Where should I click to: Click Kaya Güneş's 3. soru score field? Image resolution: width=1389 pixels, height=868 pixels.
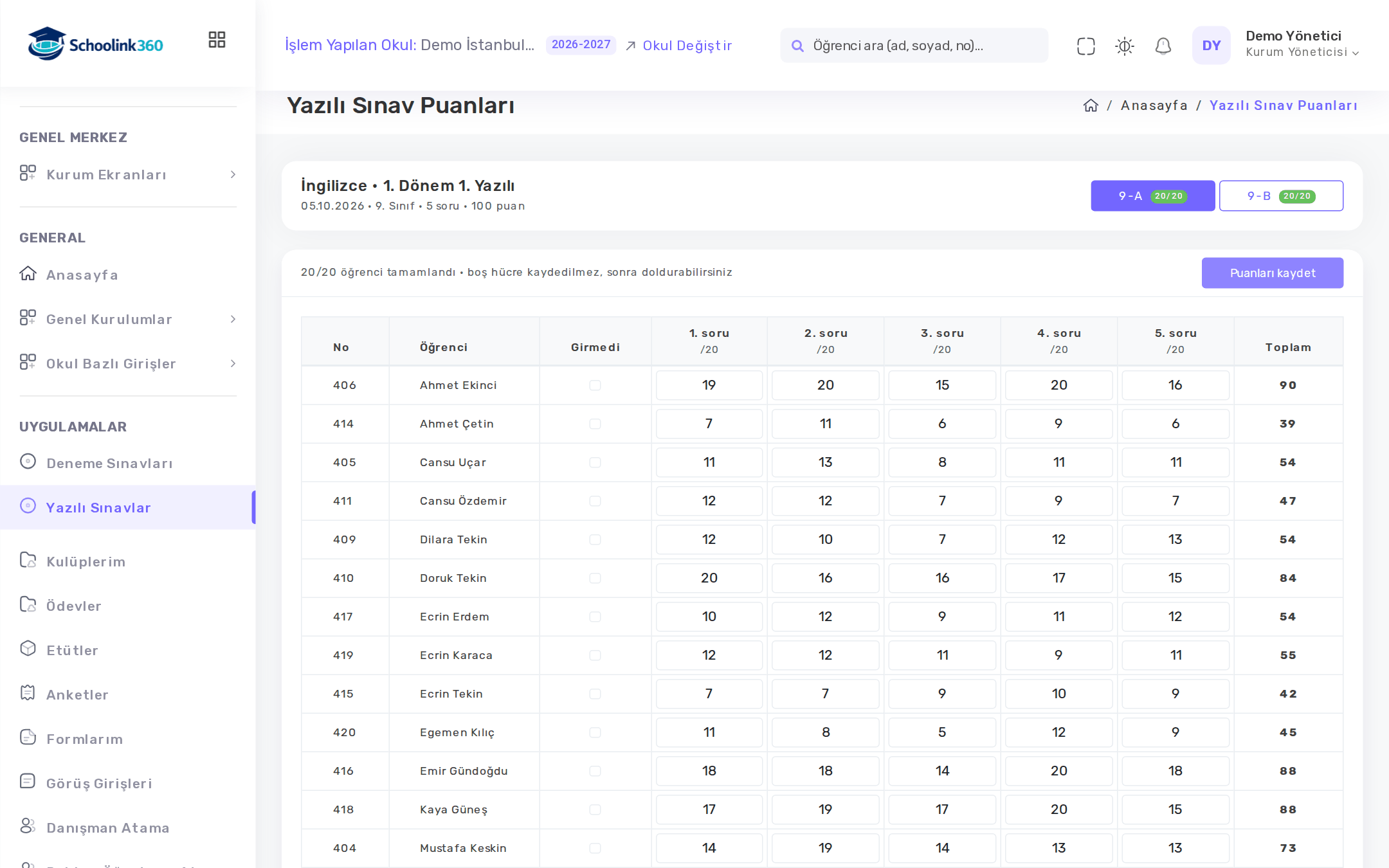(942, 809)
